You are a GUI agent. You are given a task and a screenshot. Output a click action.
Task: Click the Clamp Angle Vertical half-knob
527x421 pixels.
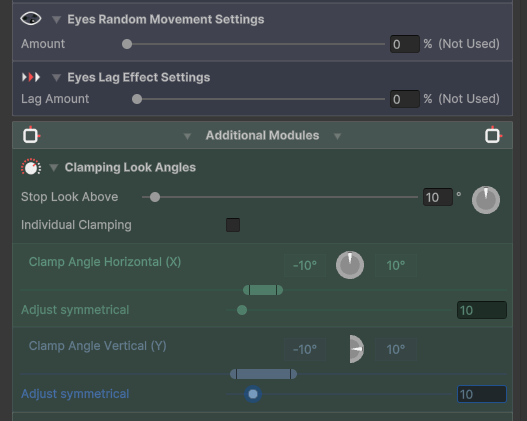pyautogui.click(x=357, y=349)
